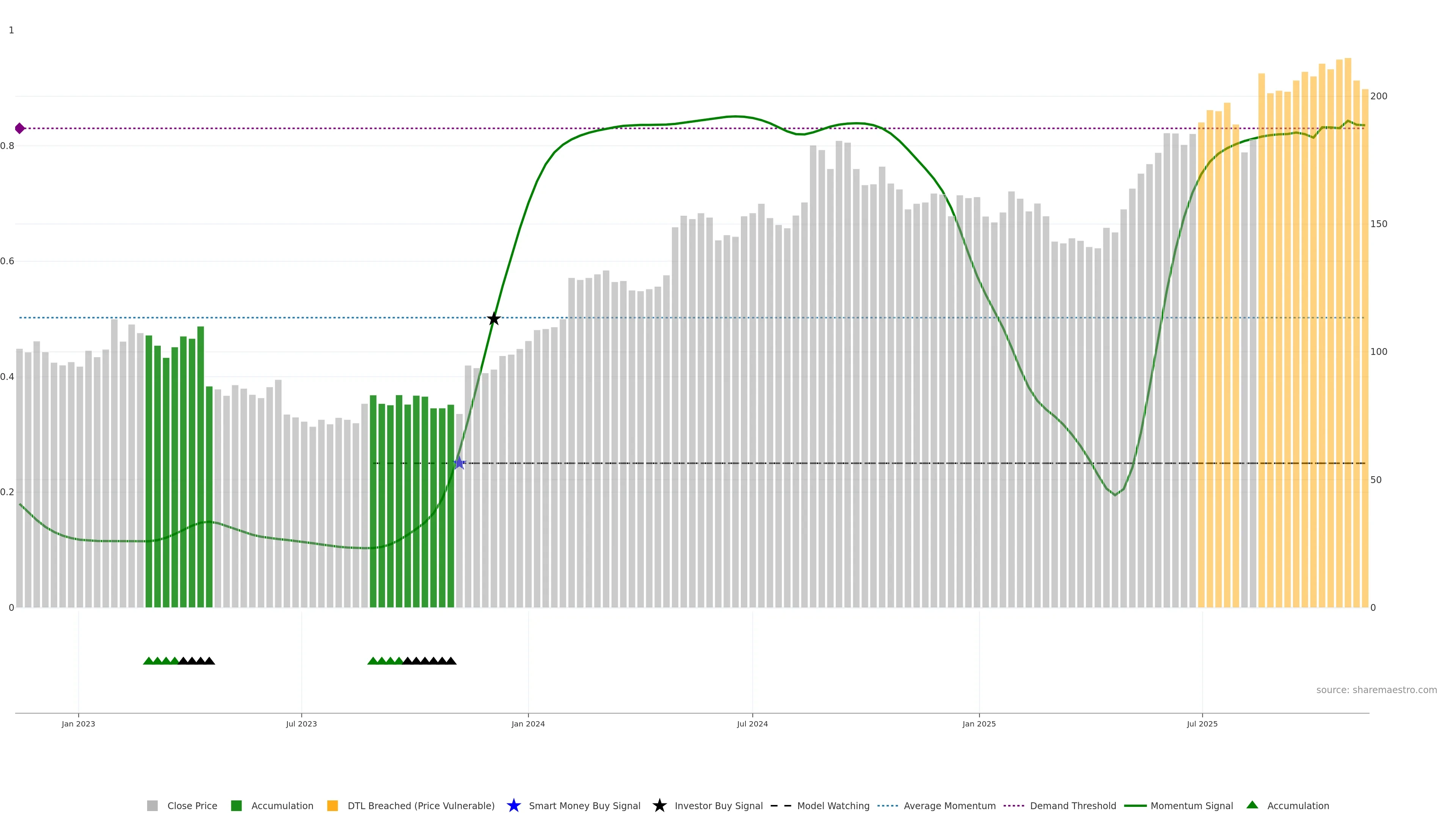Click the Jan 2024 x-axis label
Image resolution: width=1456 pixels, height=819 pixels.
[x=528, y=723]
